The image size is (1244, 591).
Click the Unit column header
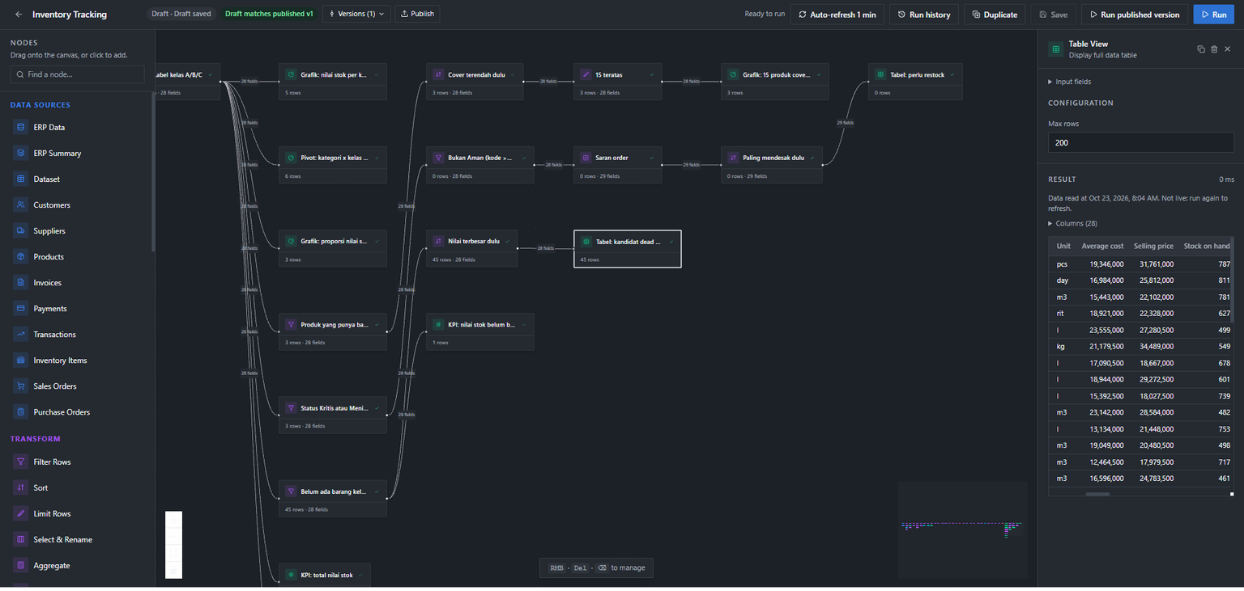(x=1063, y=246)
